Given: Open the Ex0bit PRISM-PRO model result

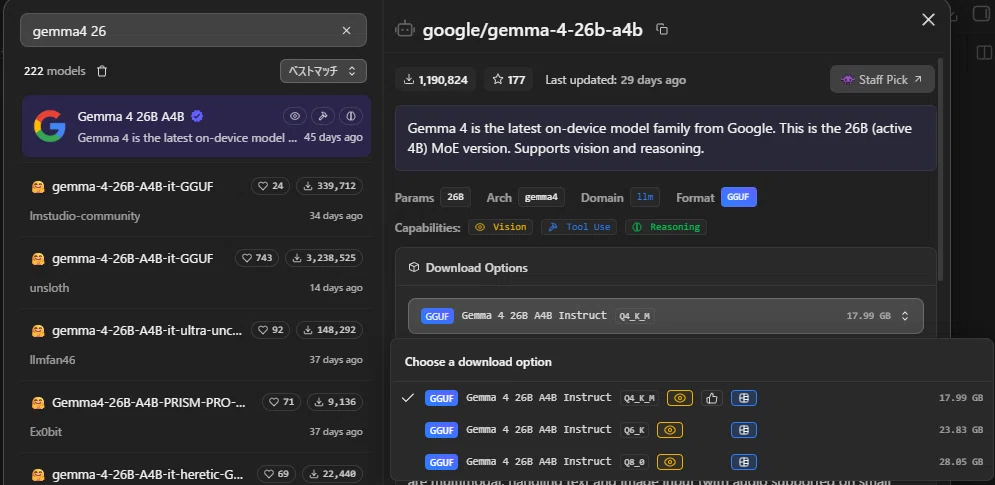Looking at the screenshot, I should click(x=196, y=416).
